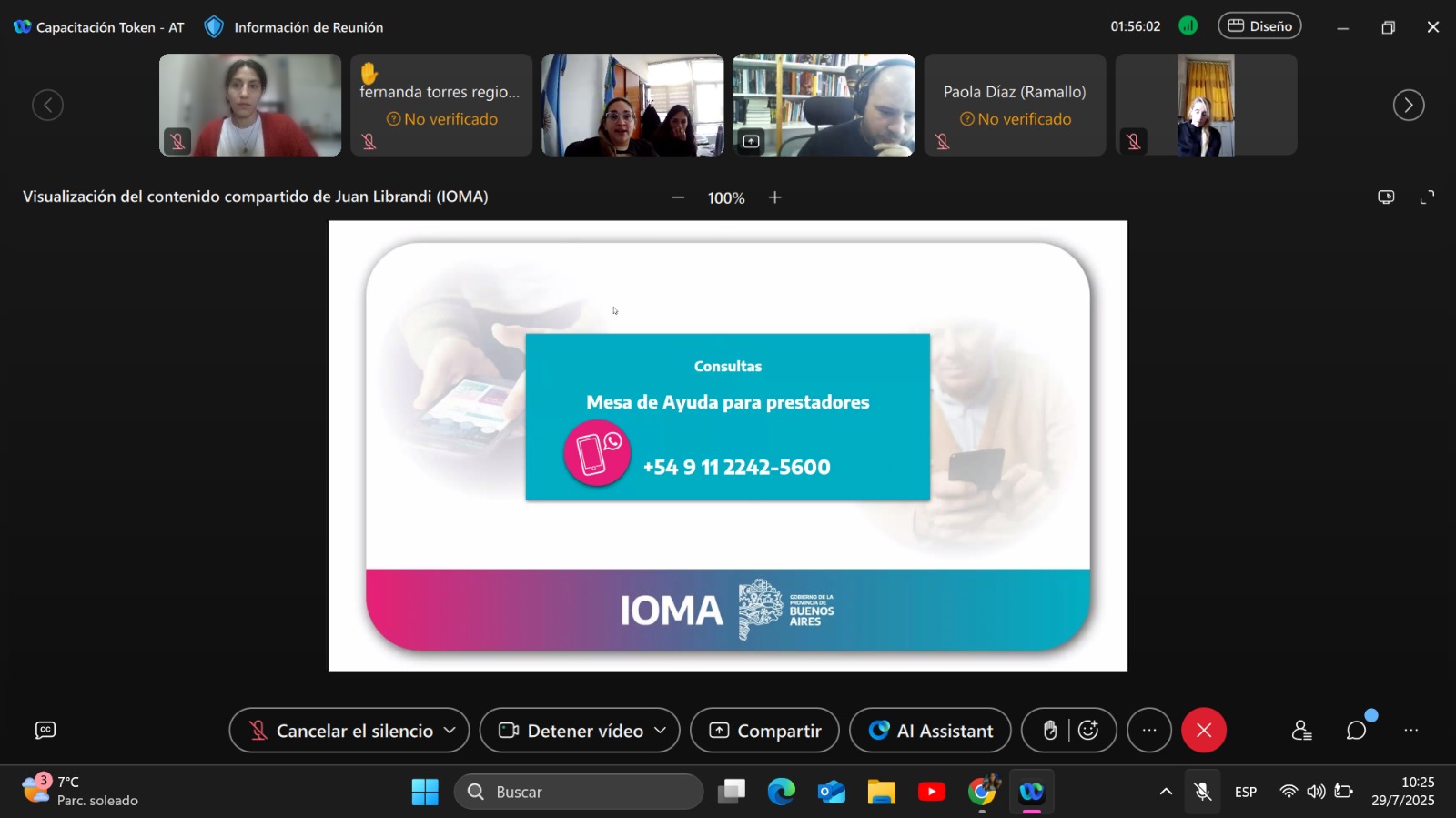Open File Explorer from taskbar

(882, 792)
